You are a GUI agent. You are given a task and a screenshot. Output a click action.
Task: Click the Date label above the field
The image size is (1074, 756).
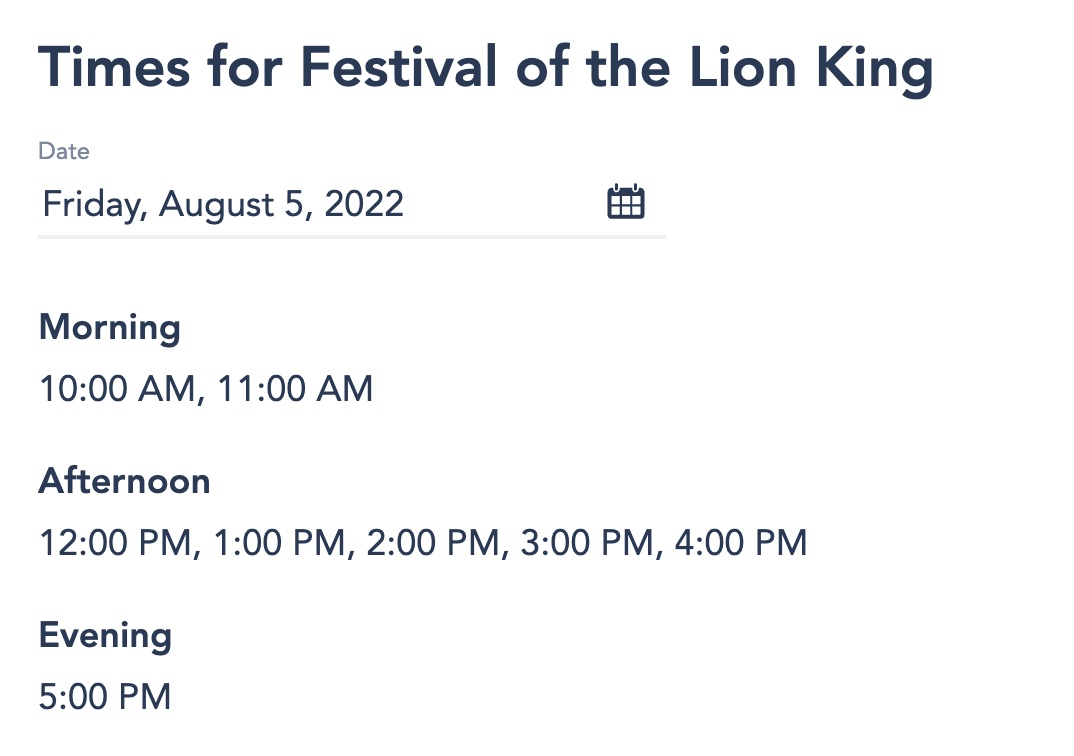64,152
